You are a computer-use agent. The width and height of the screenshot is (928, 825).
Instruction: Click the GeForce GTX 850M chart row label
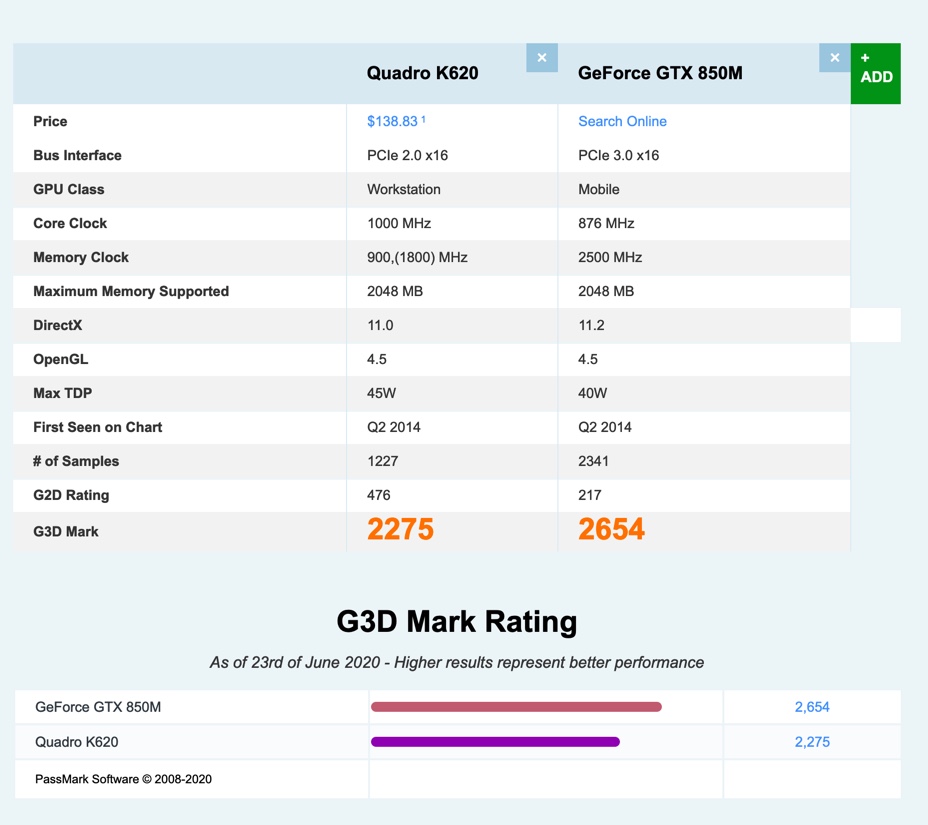point(98,707)
